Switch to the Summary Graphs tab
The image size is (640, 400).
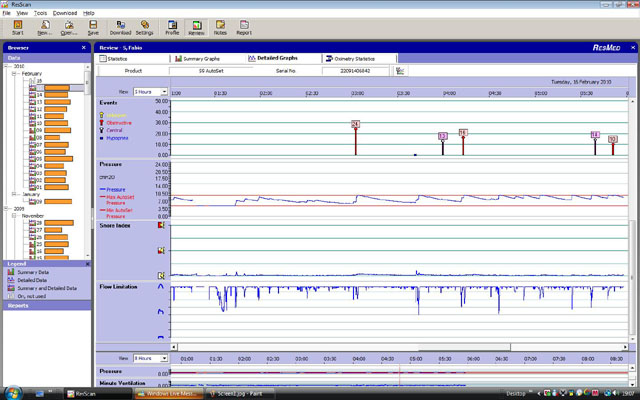tap(208, 59)
